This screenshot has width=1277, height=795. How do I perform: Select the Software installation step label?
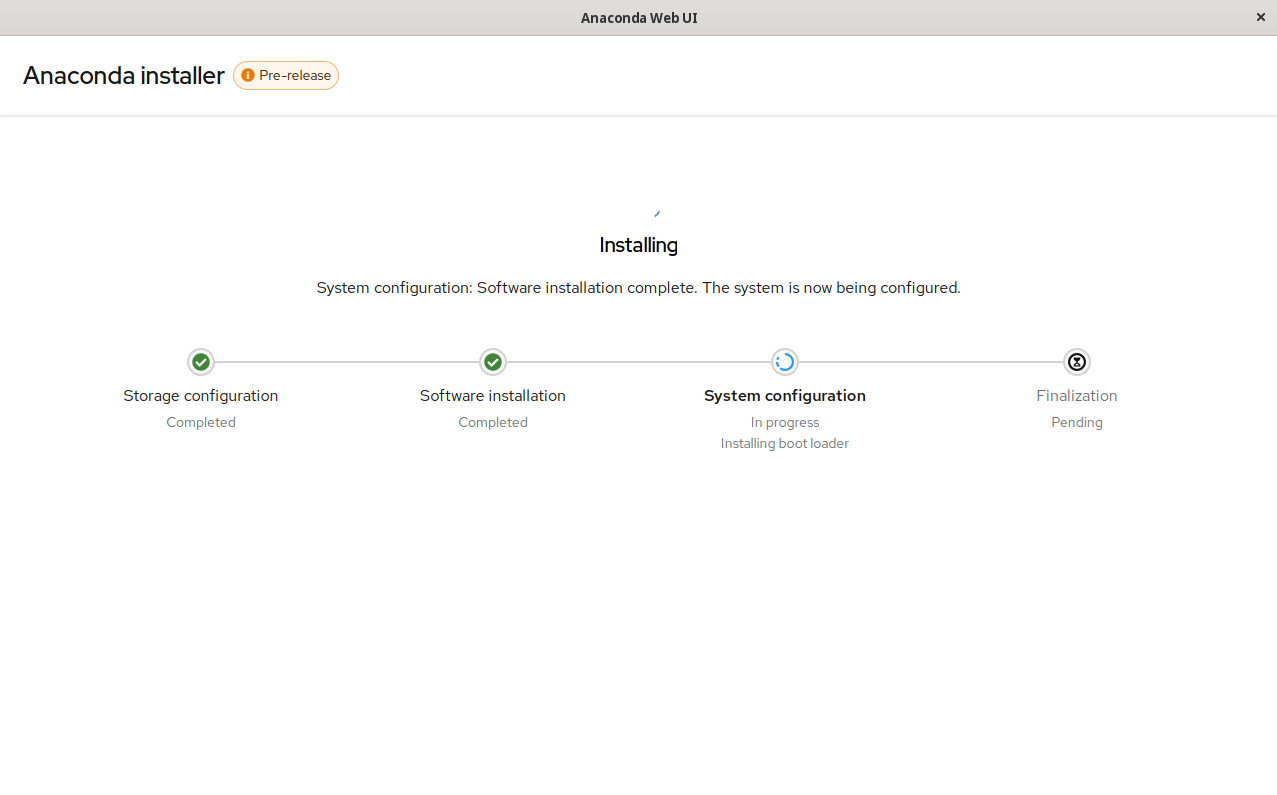tap(493, 396)
